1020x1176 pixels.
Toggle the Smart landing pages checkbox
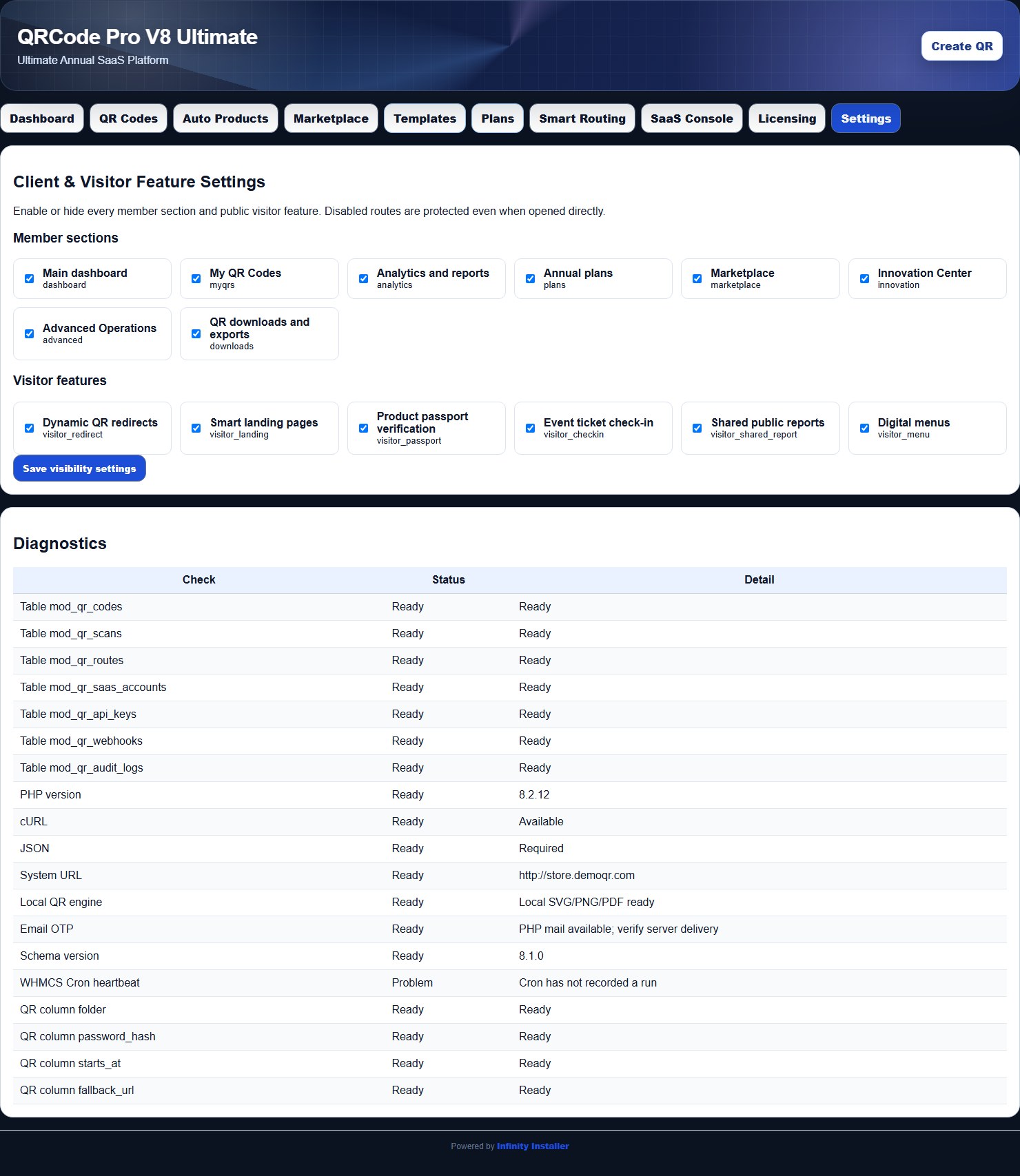pyautogui.click(x=196, y=428)
